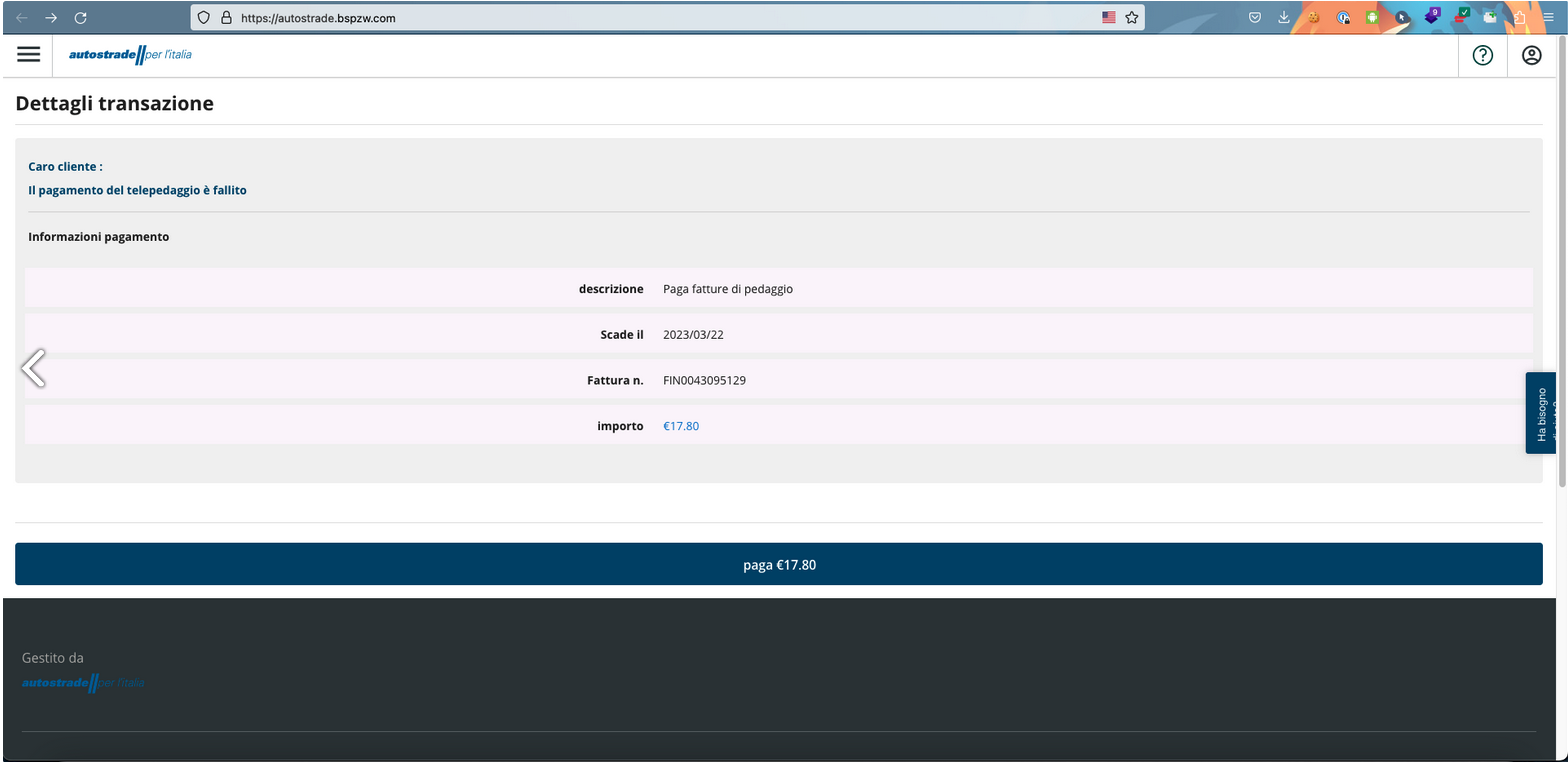Screen dimensions: 1568x762
Task: Click the cookie extension icon
Action: pos(1314,17)
